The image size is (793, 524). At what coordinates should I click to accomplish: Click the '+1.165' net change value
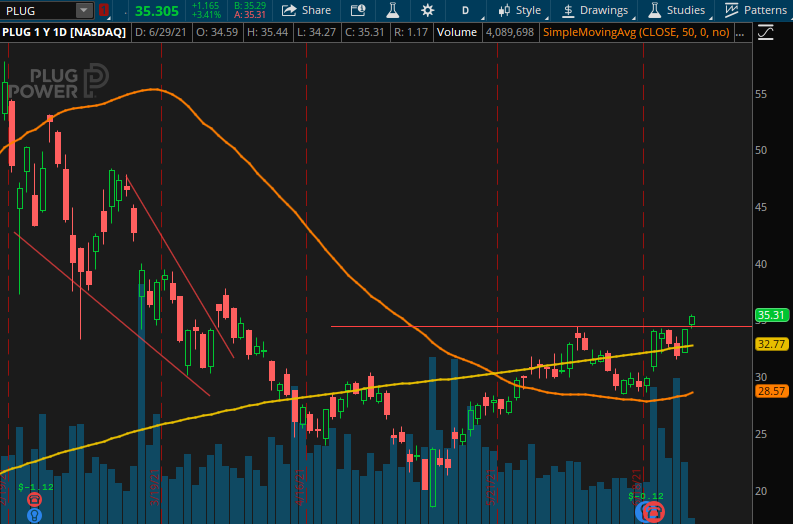[205, 6]
